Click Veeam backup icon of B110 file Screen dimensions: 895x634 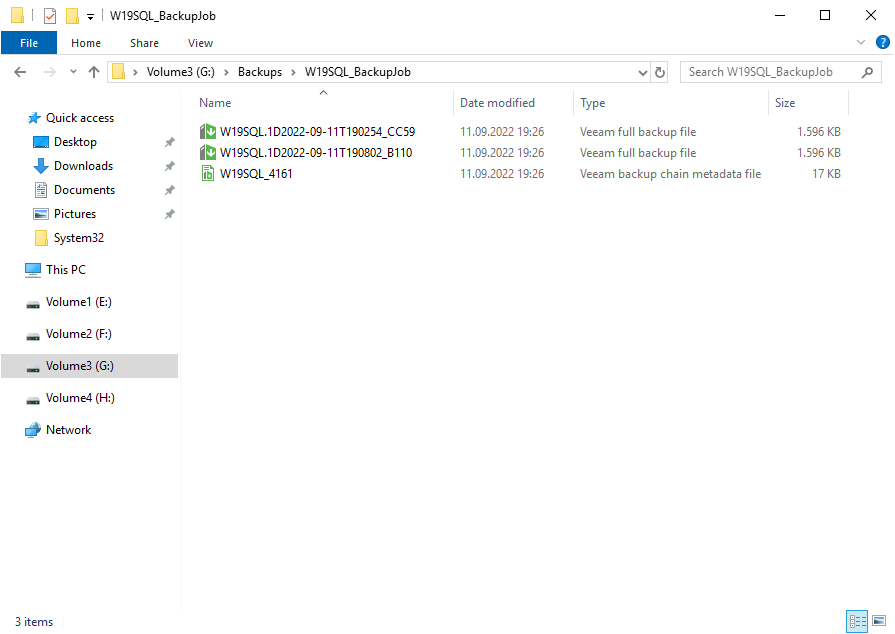[x=208, y=153]
